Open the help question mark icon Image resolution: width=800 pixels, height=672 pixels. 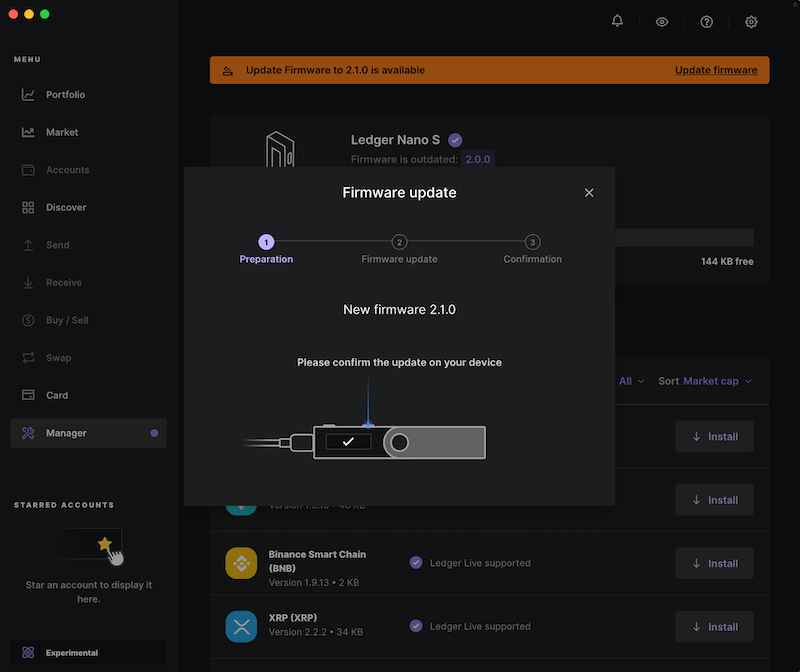(707, 22)
